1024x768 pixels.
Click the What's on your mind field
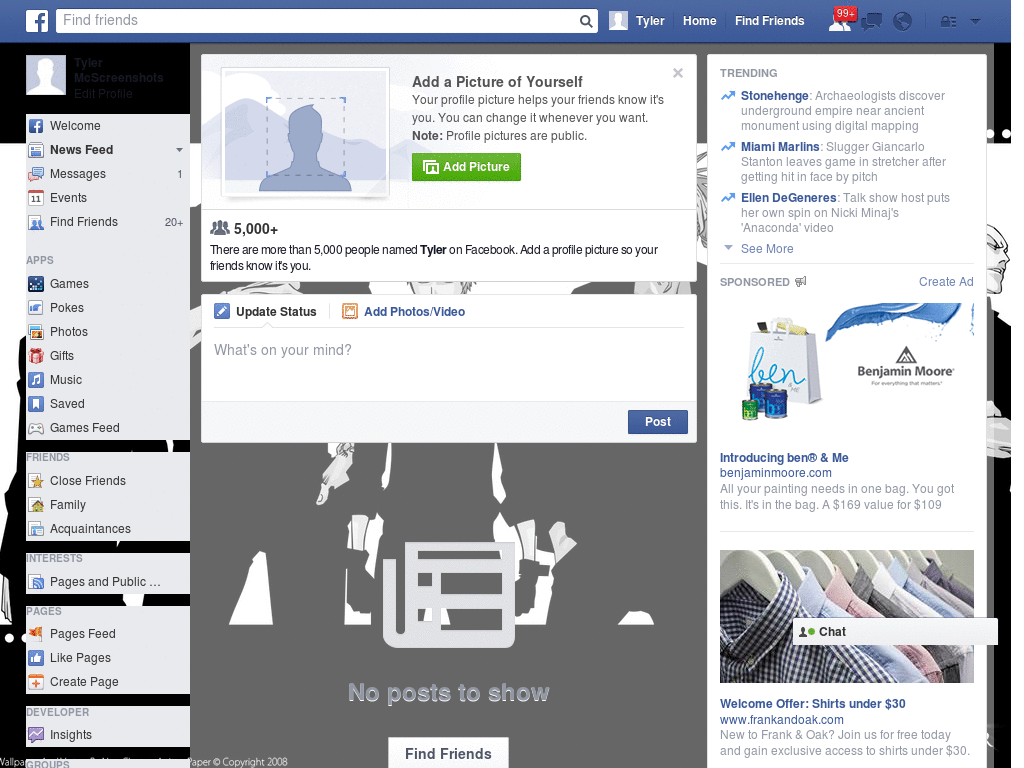(x=449, y=364)
